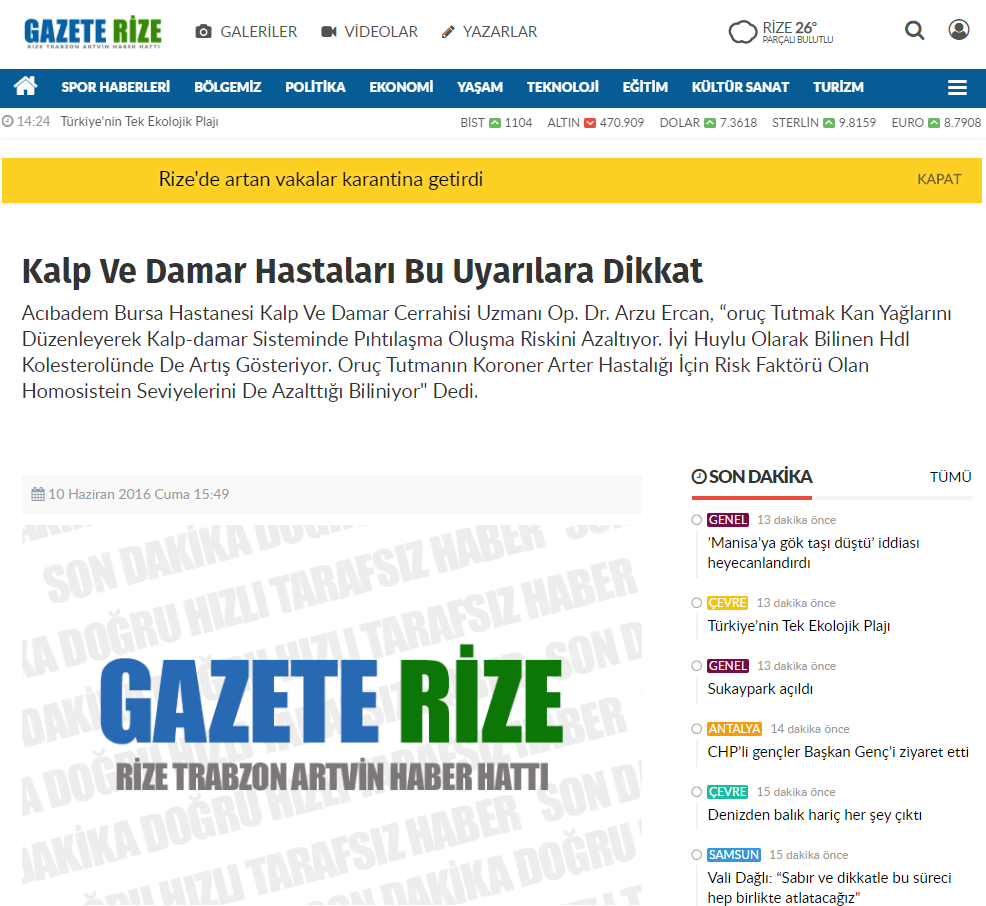The width and height of the screenshot is (986, 906).
Task: Click the SAMSUN category tag
Action: tap(734, 854)
